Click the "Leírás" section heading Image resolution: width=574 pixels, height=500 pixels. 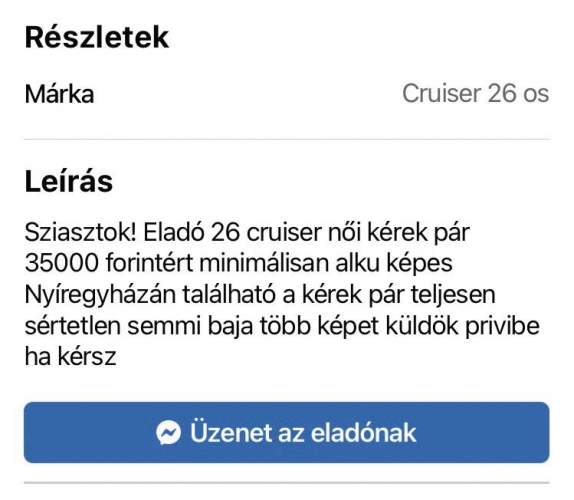(x=69, y=182)
